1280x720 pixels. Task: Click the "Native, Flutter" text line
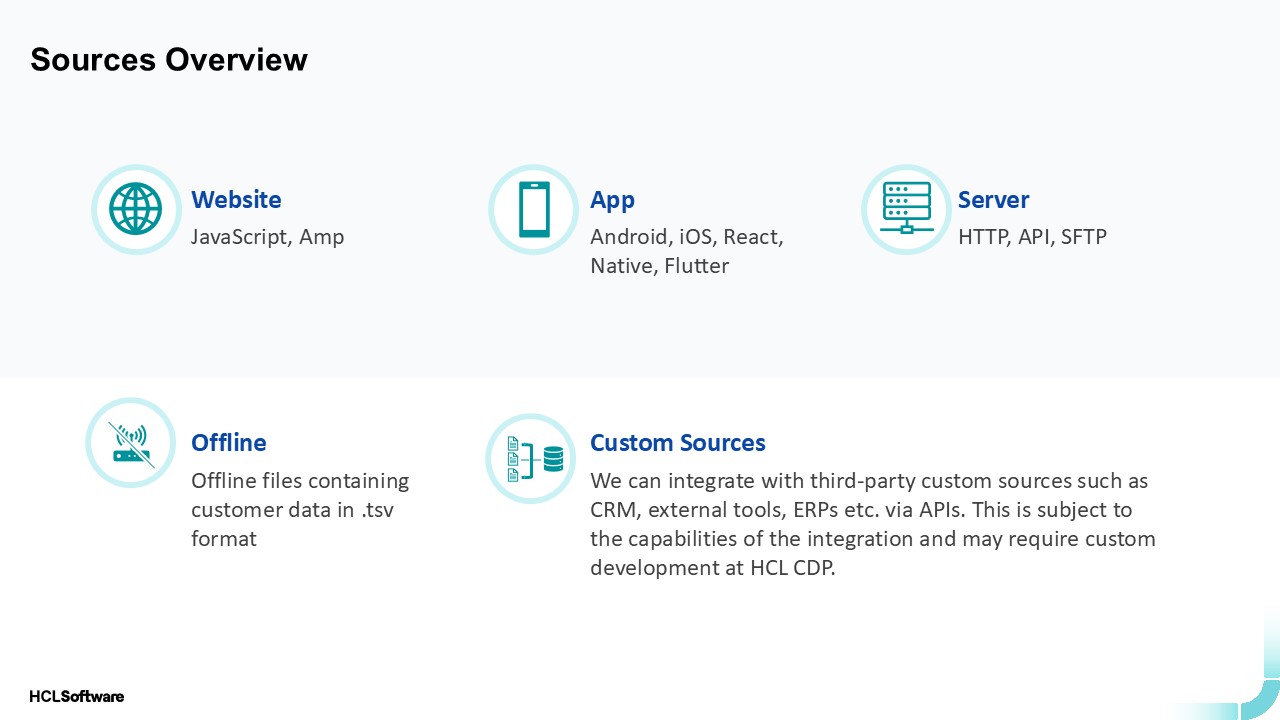click(659, 266)
